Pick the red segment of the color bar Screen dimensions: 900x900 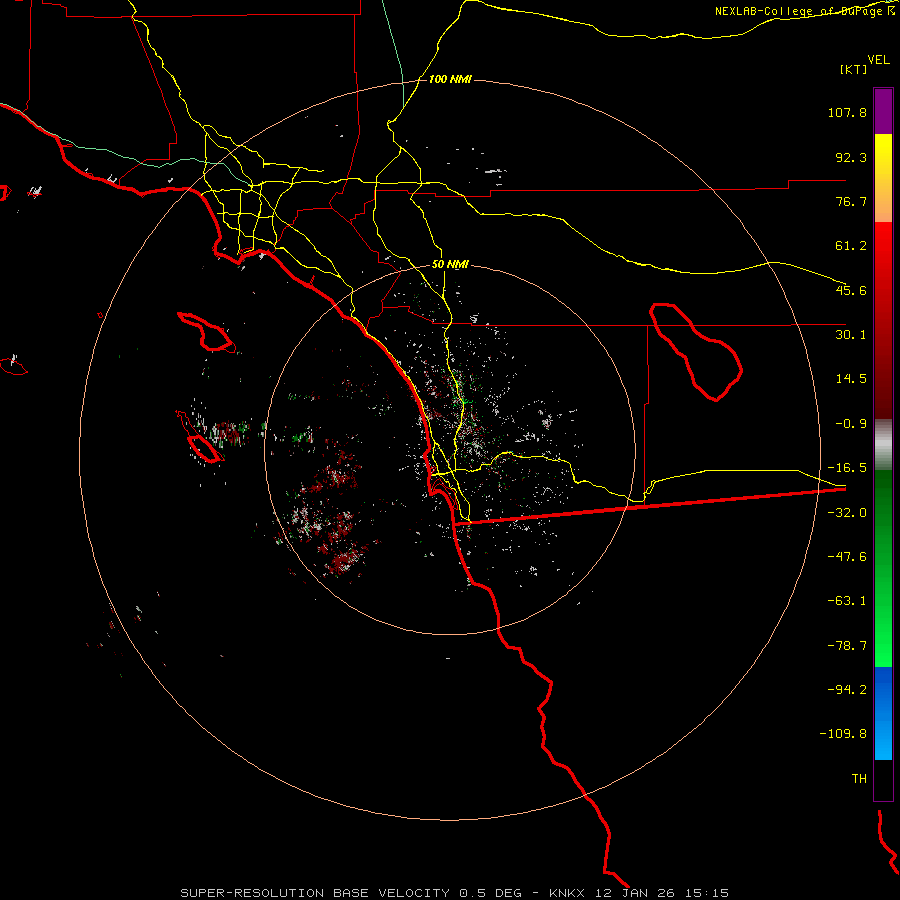(883, 320)
